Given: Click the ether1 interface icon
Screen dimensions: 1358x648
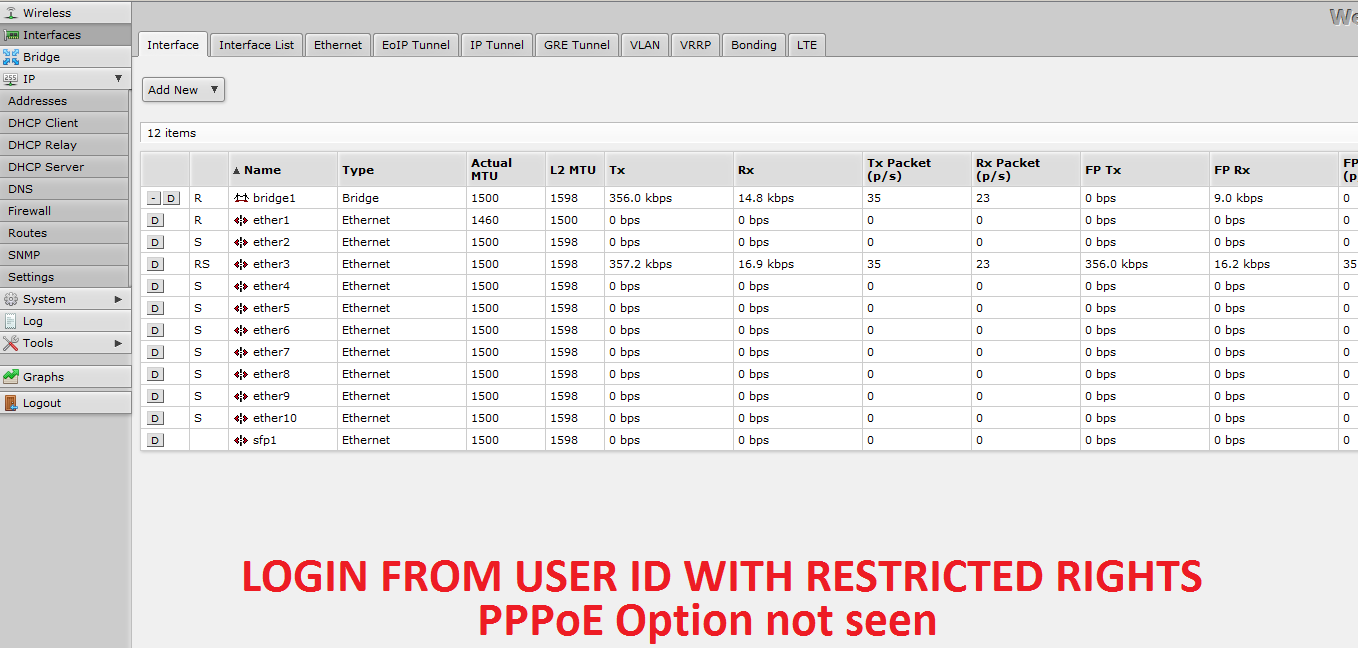Looking at the screenshot, I should tap(241, 220).
